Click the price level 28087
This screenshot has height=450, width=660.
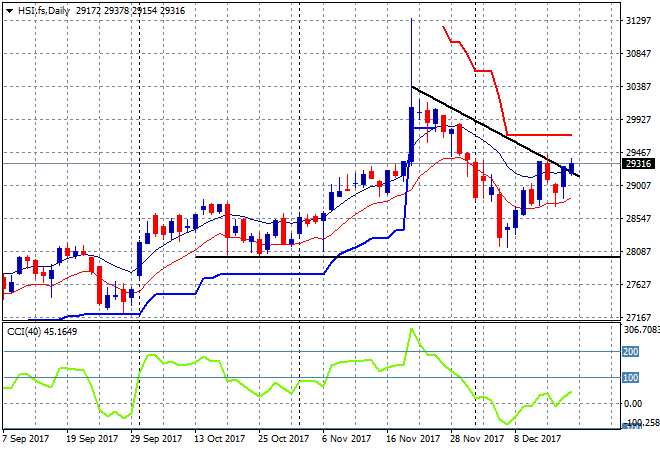[639, 252]
